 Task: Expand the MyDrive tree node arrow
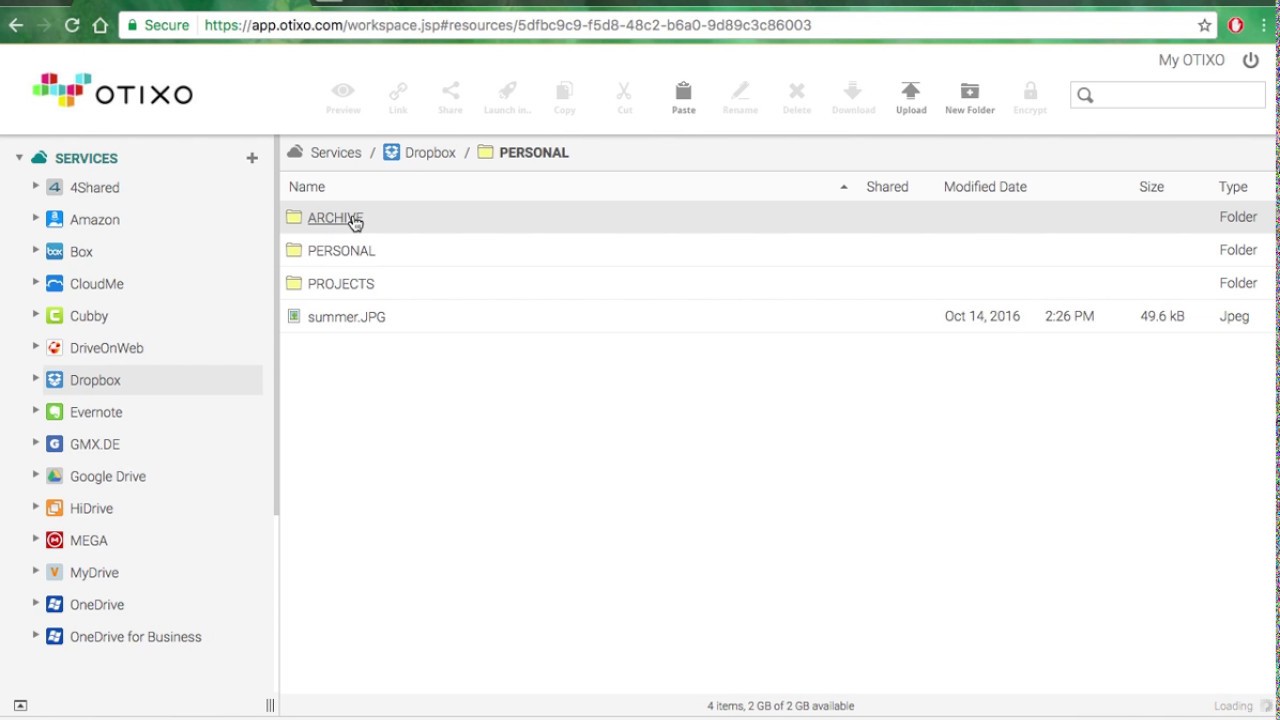tap(35, 571)
